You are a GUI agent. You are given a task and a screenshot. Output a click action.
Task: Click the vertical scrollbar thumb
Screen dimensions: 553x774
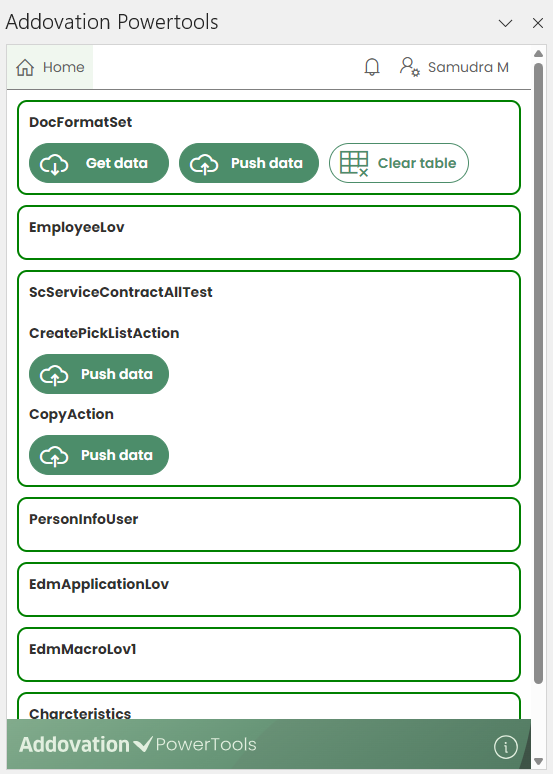click(x=539, y=373)
